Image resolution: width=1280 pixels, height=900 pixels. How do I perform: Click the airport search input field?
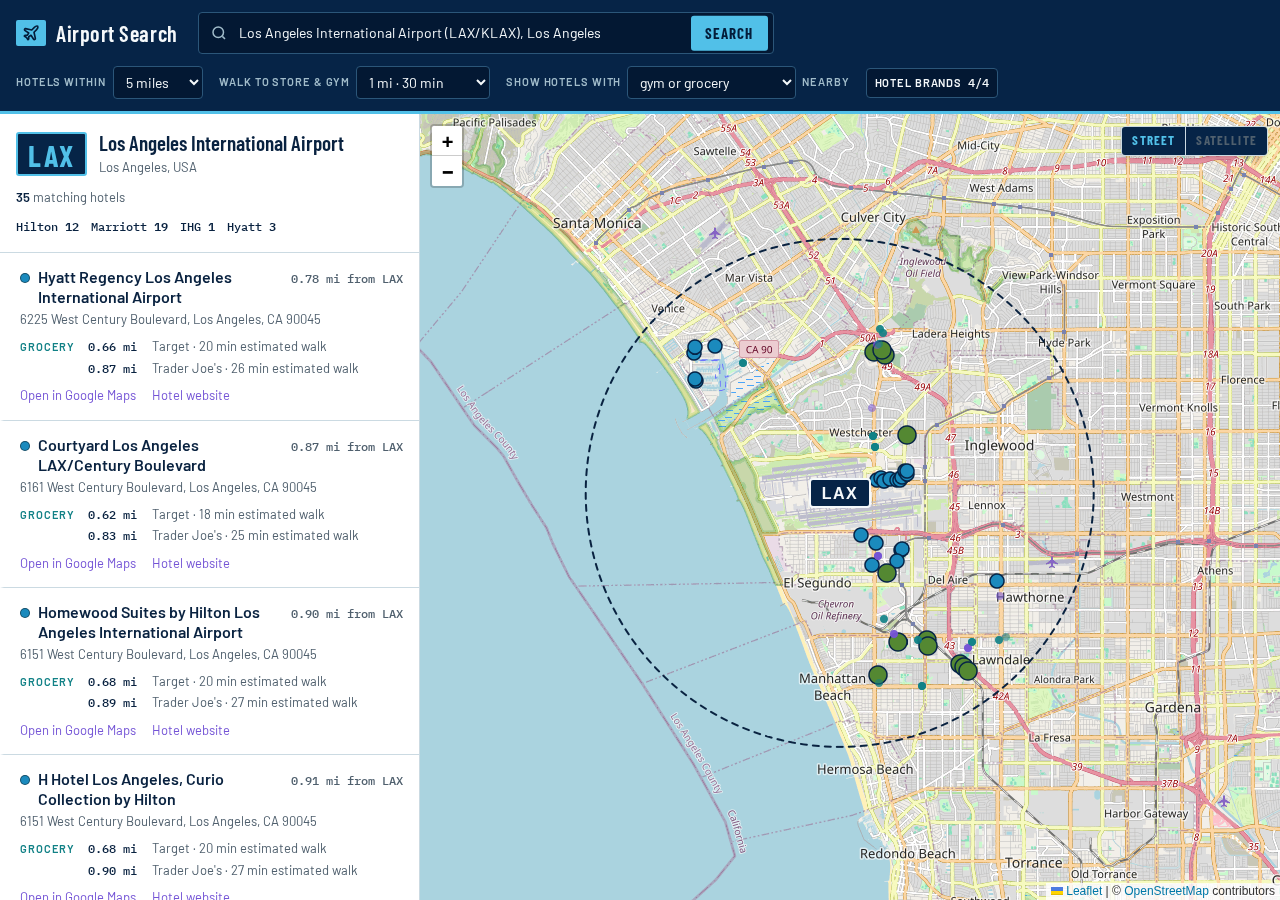[460, 33]
